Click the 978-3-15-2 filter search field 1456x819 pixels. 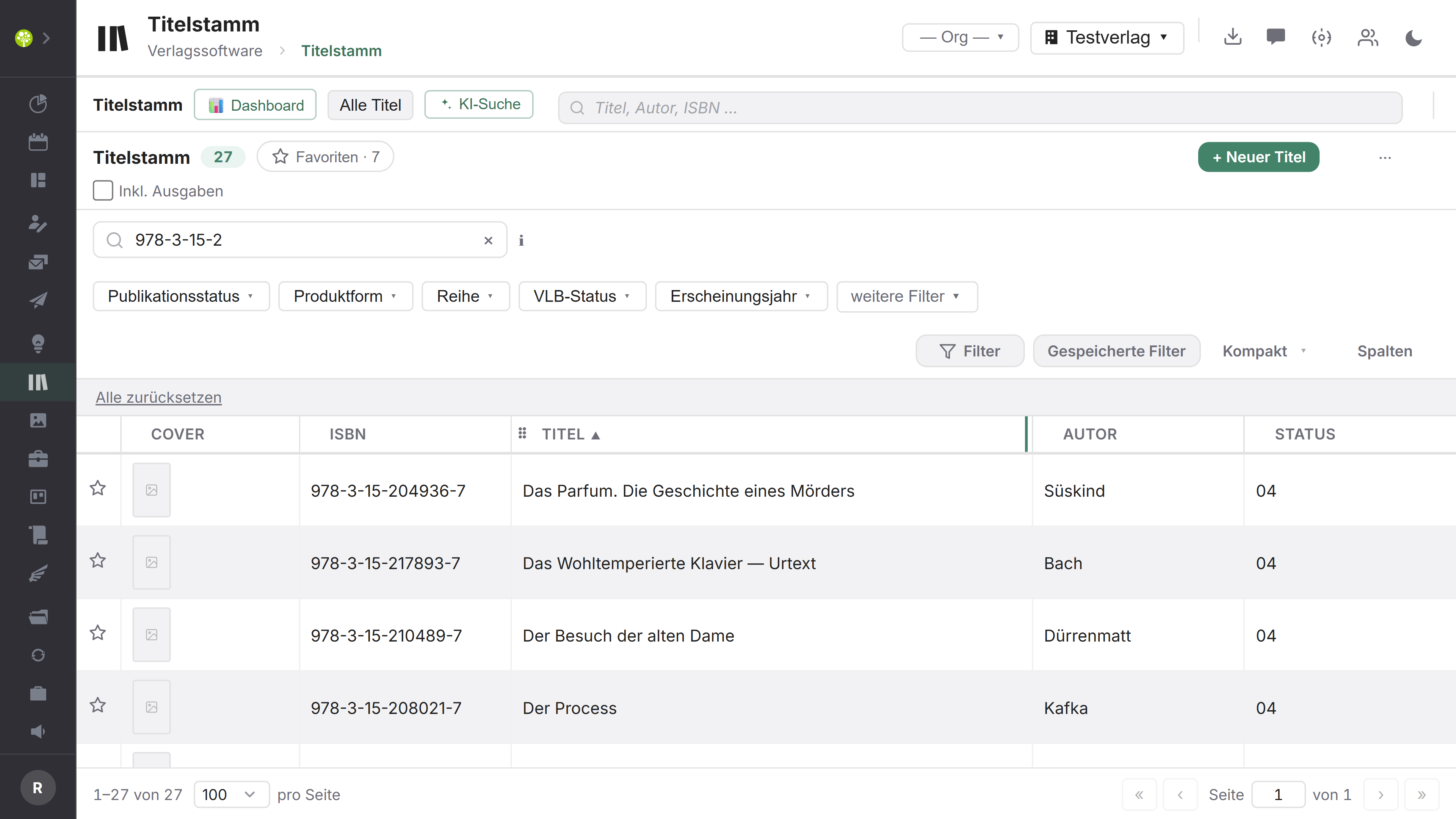click(299, 240)
